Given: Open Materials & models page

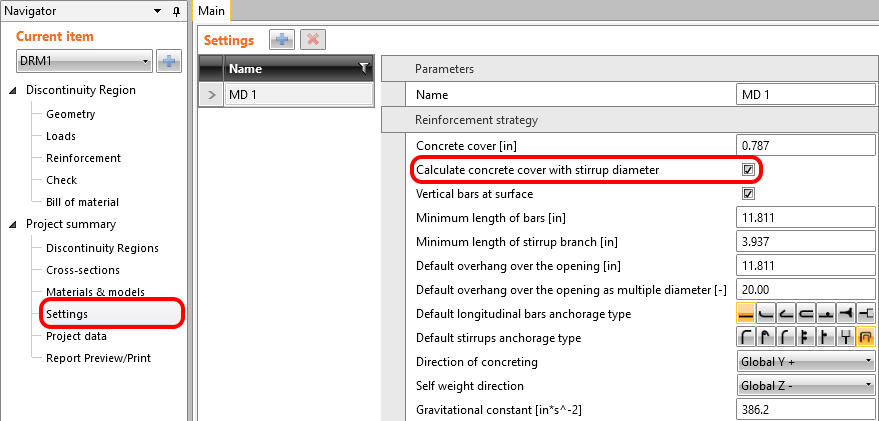Looking at the screenshot, I should (95, 292).
